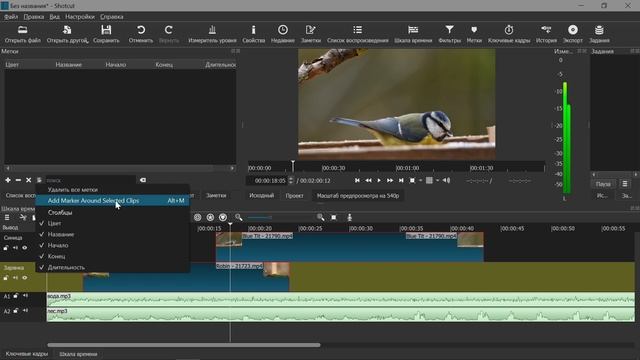640x360 pixels.
Task: Open the Свойства (Properties) icon
Action: 253,33
